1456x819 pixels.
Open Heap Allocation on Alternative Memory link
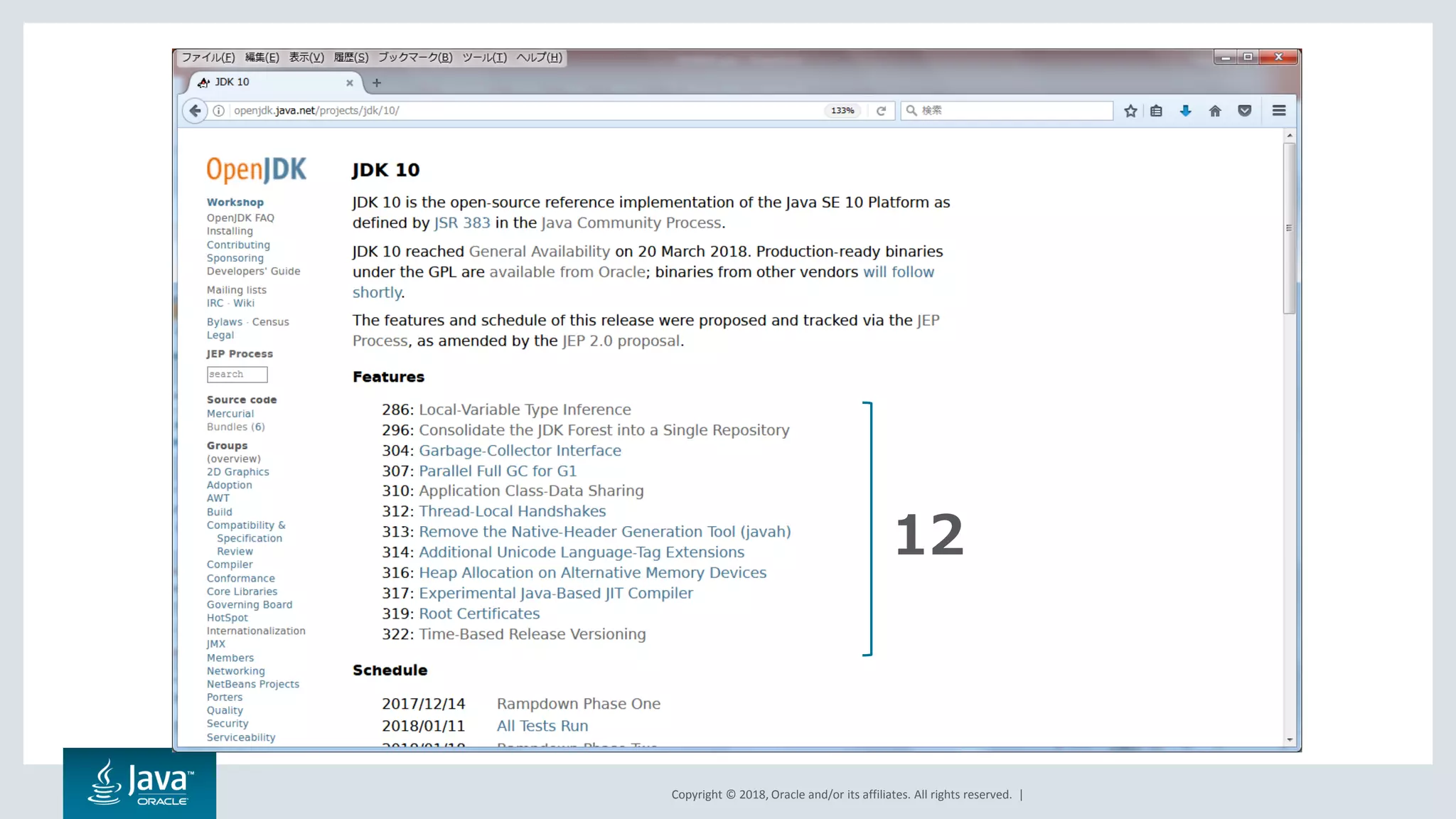(593, 573)
